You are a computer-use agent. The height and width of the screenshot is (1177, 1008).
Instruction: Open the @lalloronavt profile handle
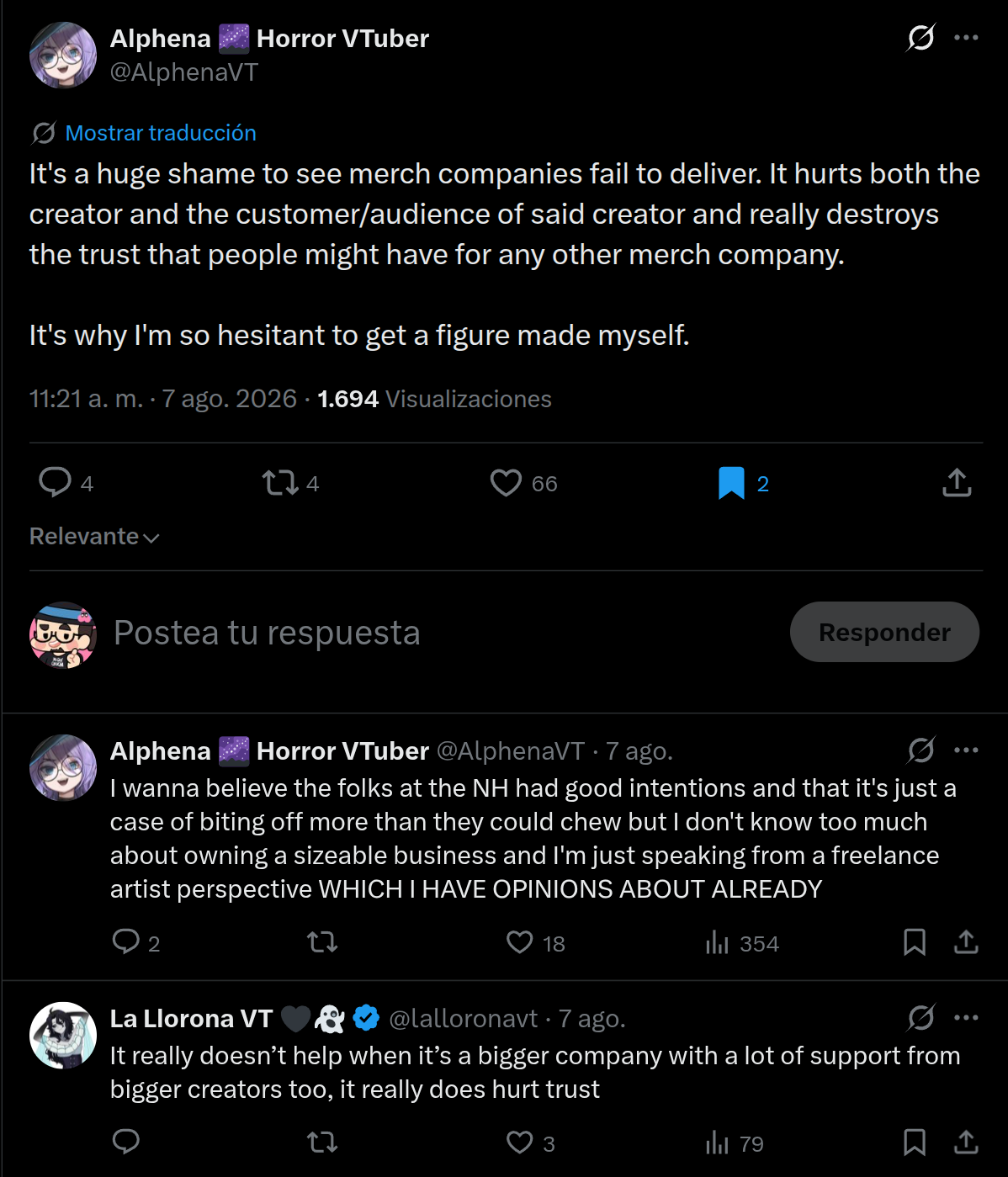coord(464,1019)
